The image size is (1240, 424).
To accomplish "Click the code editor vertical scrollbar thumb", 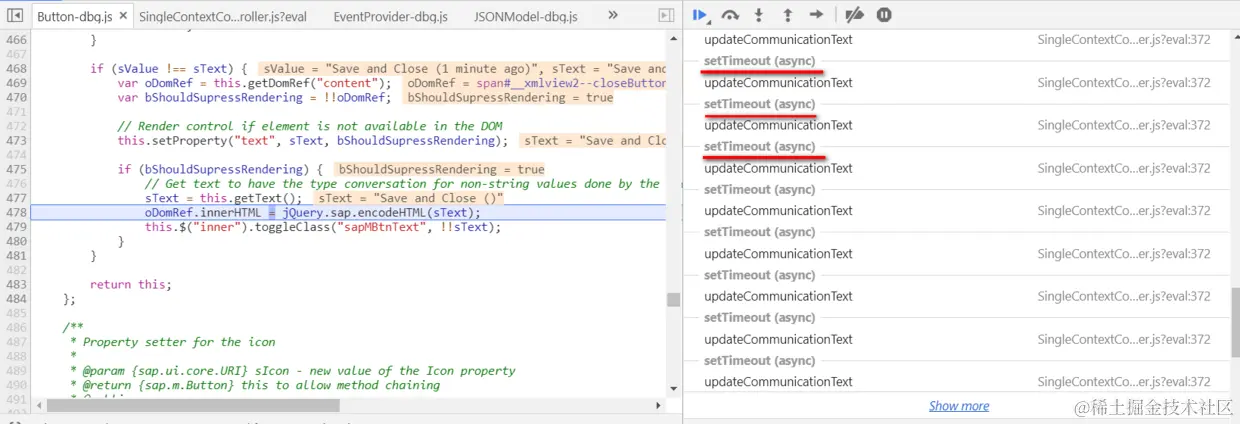I will (x=674, y=300).
